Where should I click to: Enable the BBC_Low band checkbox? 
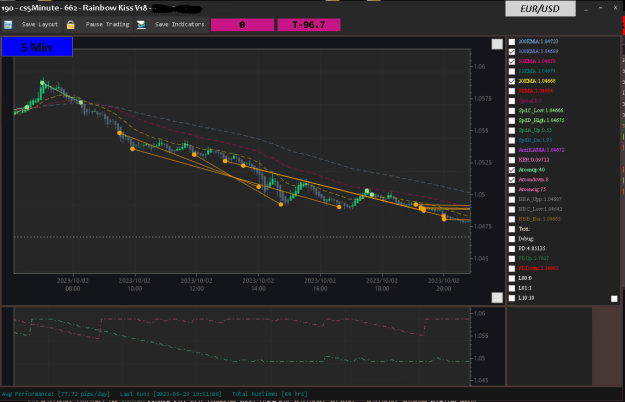pos(512,210)
